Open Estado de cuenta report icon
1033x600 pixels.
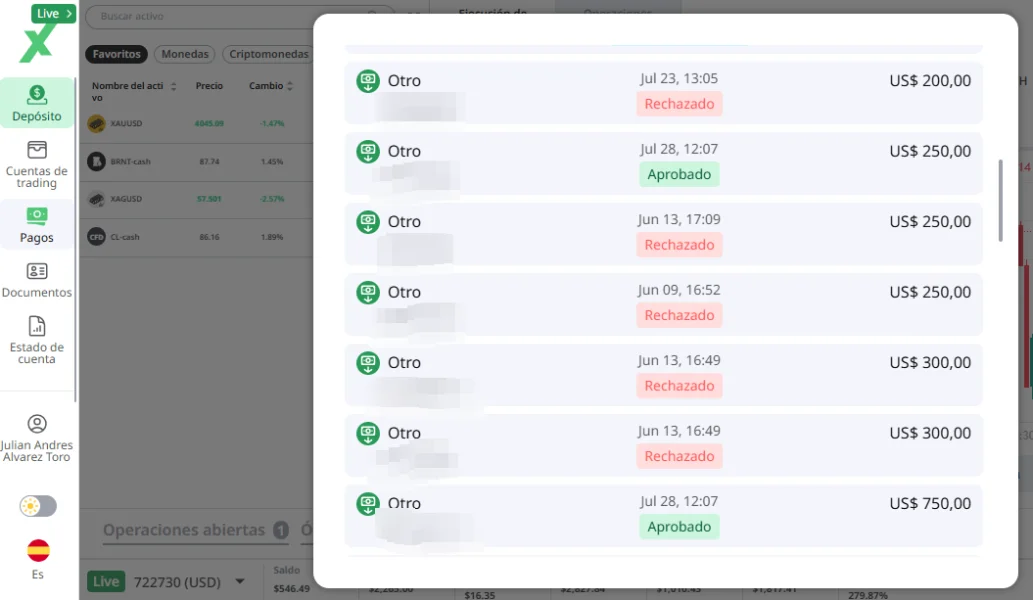tap(37, 326)
